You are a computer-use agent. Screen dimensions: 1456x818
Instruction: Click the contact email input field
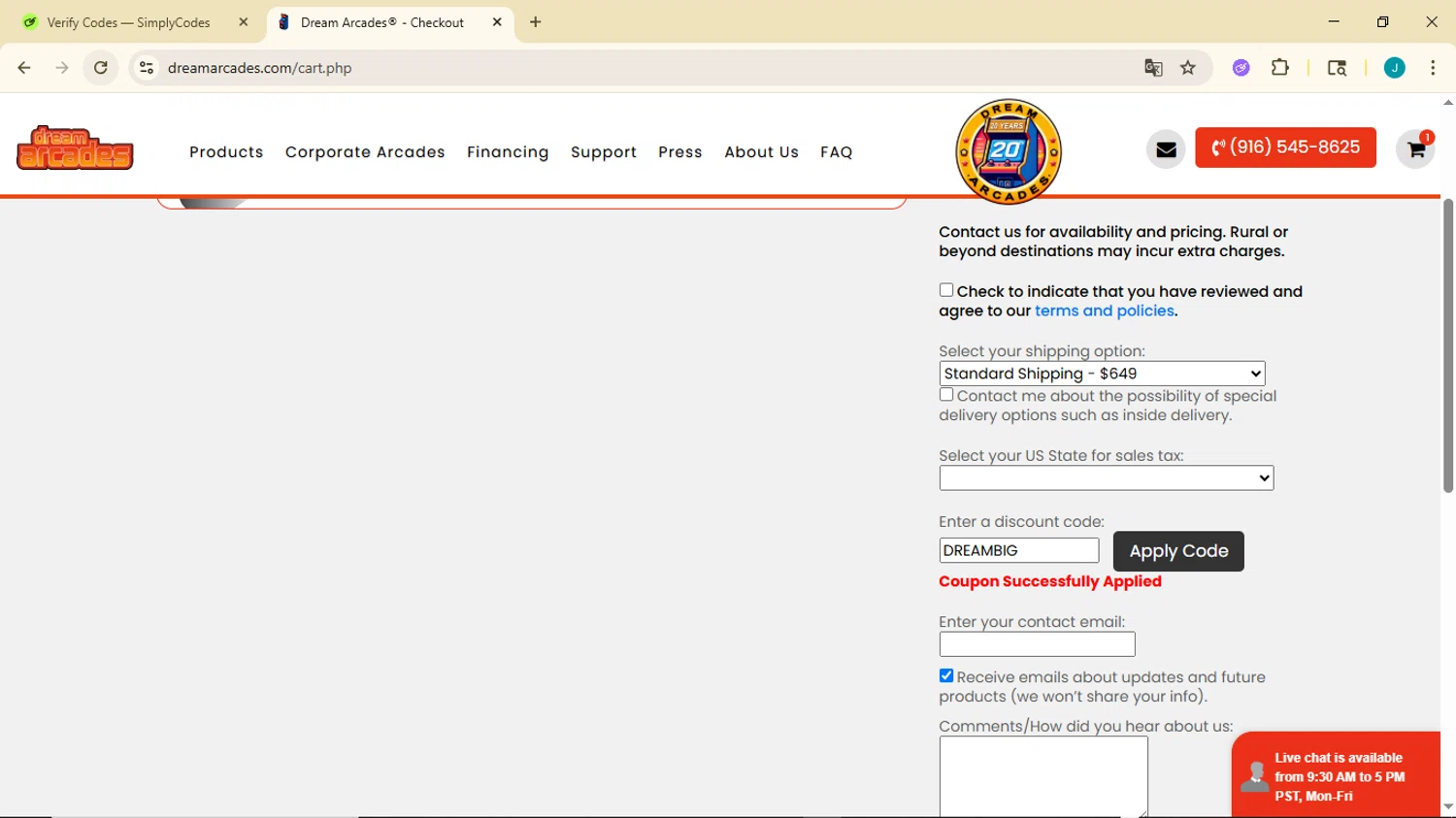(x=1037, y=644)
